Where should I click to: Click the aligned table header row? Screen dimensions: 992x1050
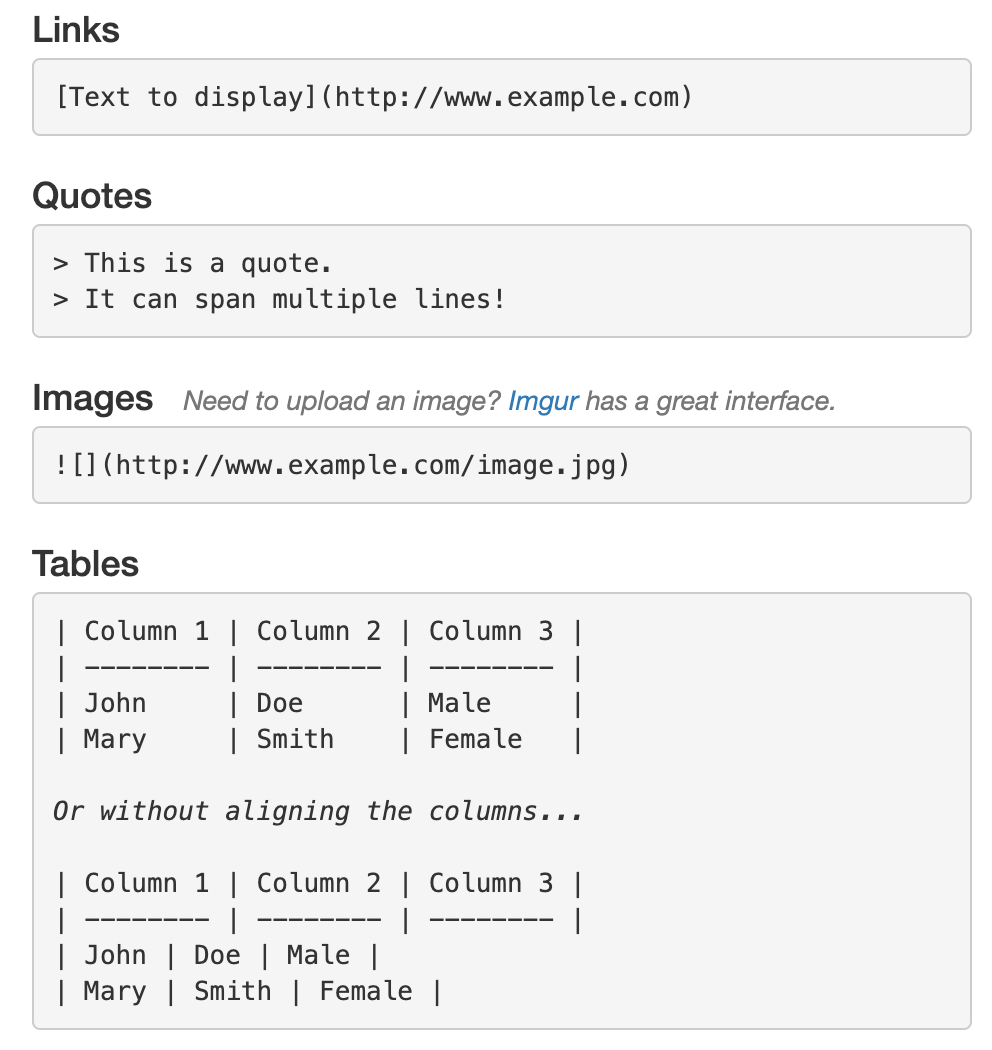tap(320, 631)
